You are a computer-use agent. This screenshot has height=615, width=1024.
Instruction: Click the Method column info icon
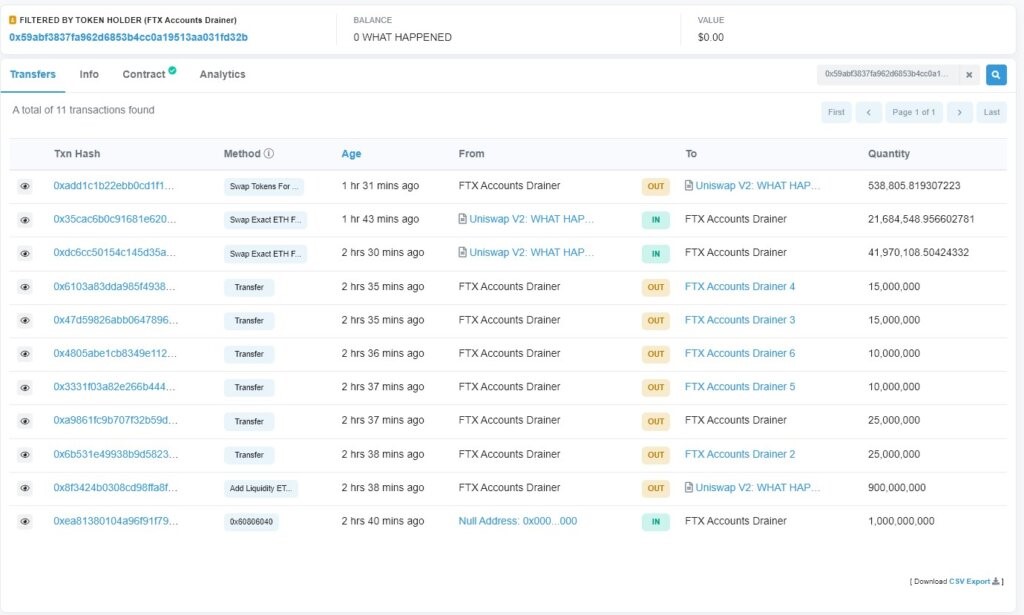pos(268,153)
